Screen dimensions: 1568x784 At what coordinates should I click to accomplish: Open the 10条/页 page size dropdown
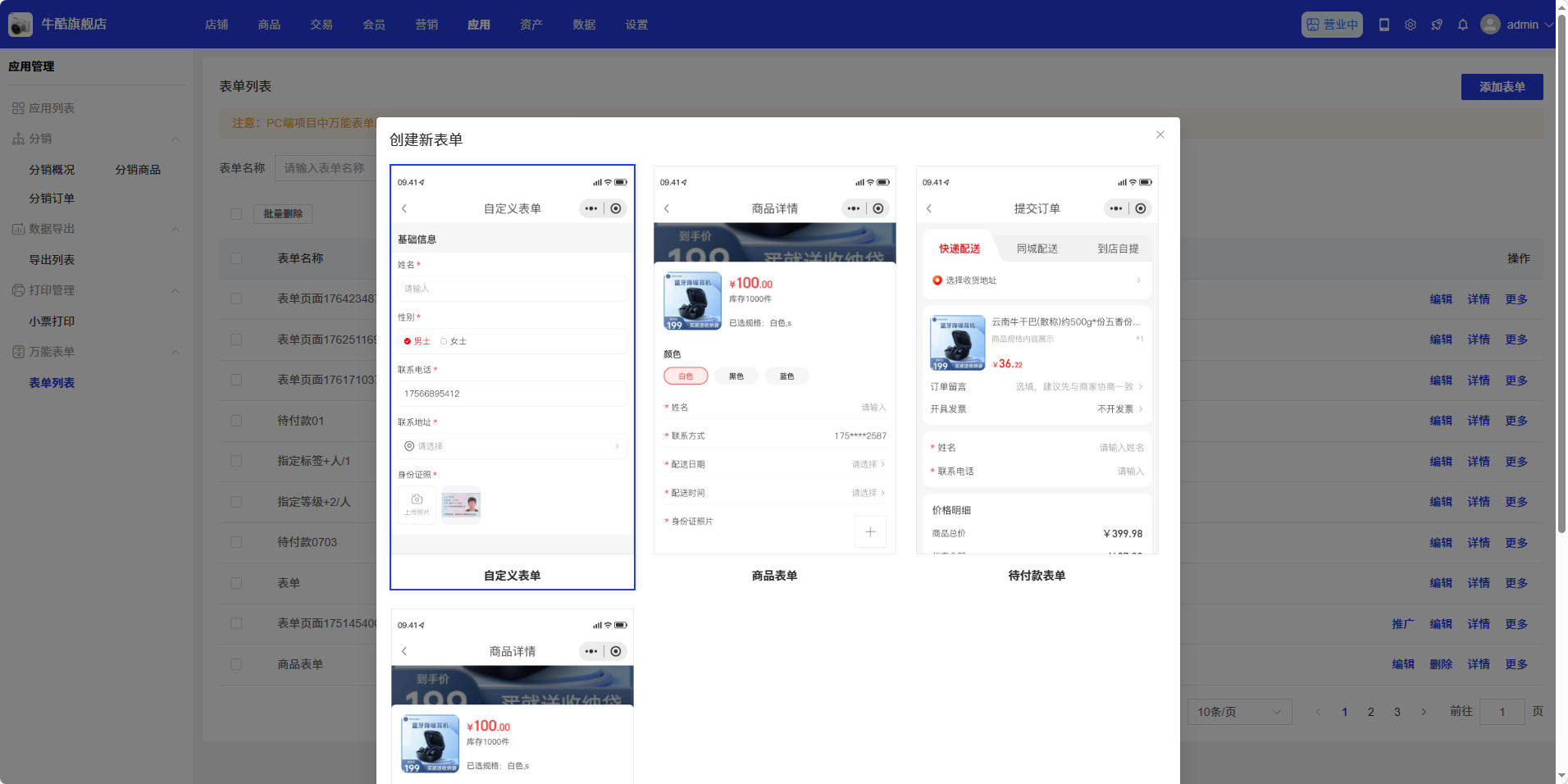pos(1238,712)
